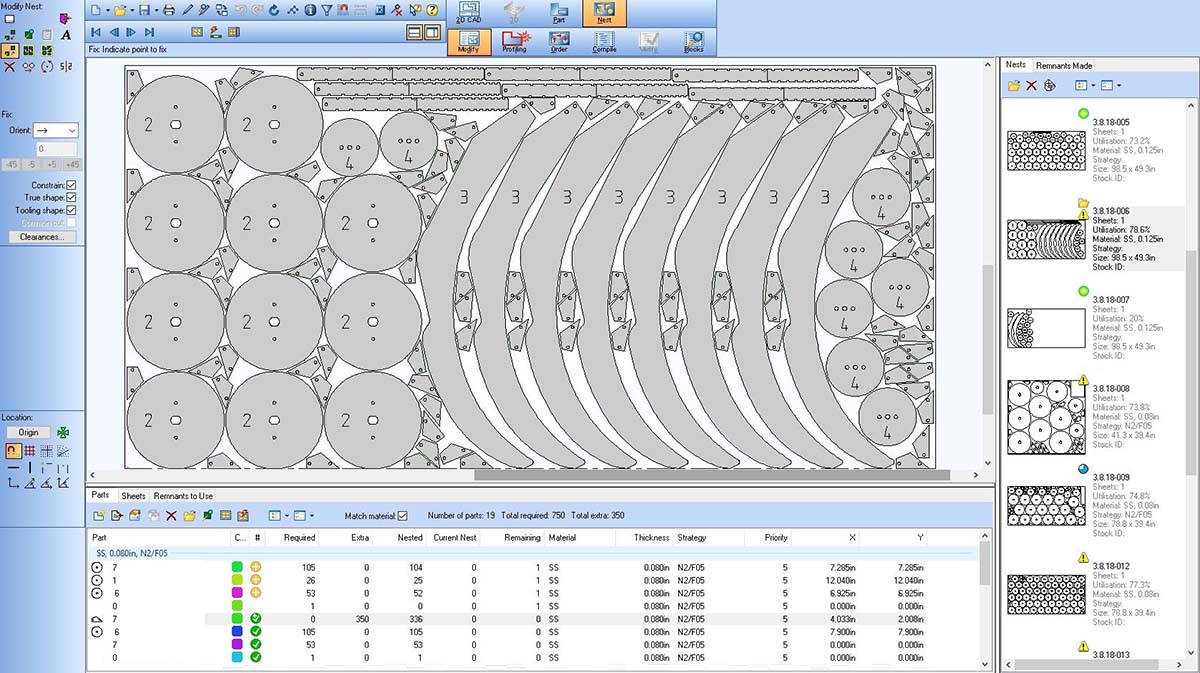Click the Print icon in toolbar
1200x673 pixels.
169,10
